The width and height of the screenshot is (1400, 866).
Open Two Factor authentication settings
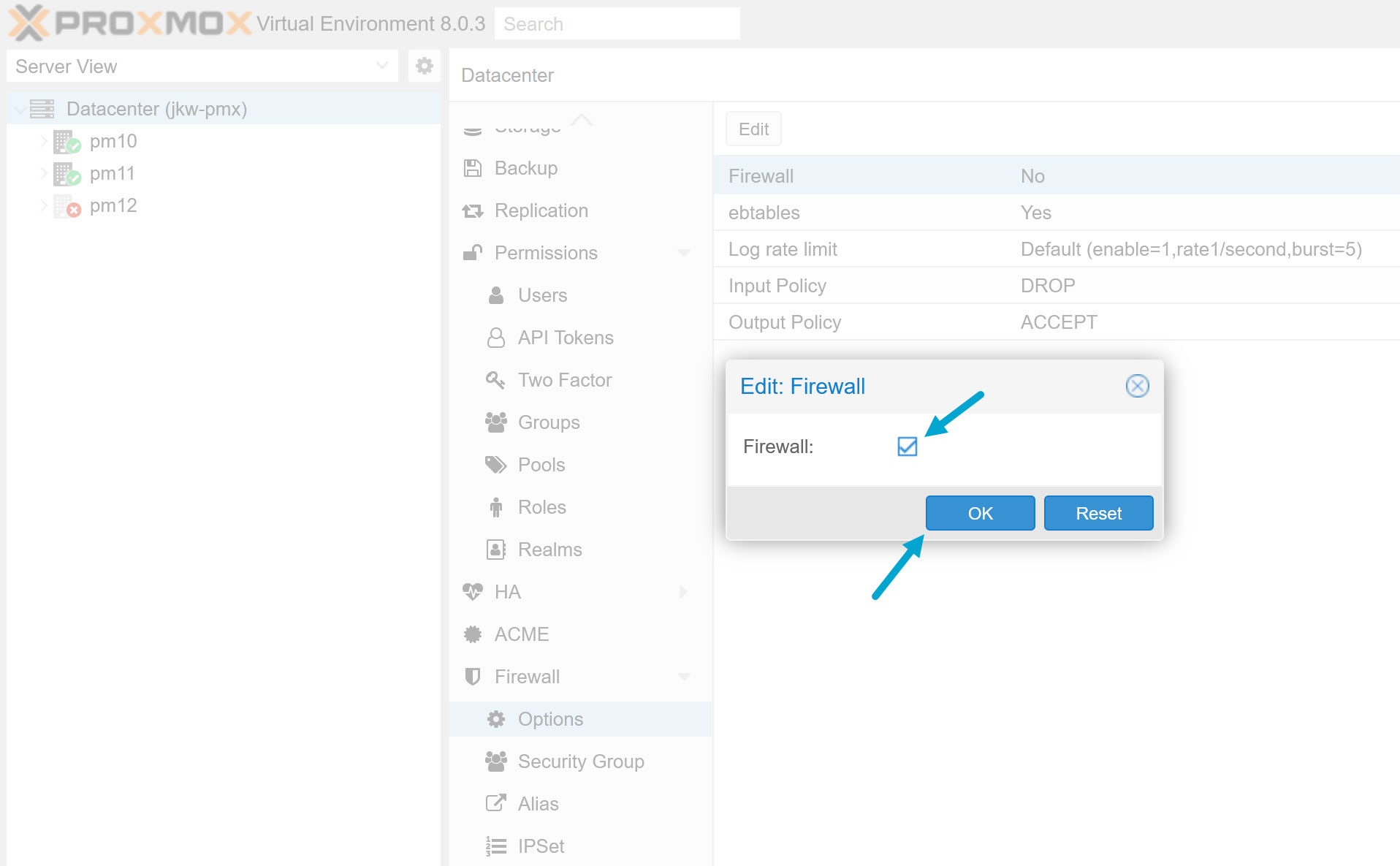(x=564, y=379)
